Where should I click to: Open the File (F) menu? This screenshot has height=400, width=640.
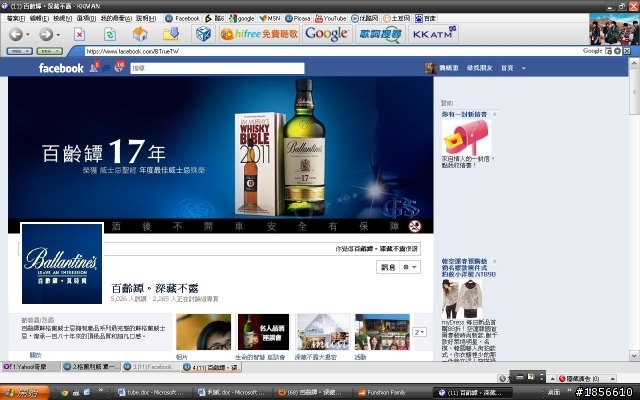(16, 18)
